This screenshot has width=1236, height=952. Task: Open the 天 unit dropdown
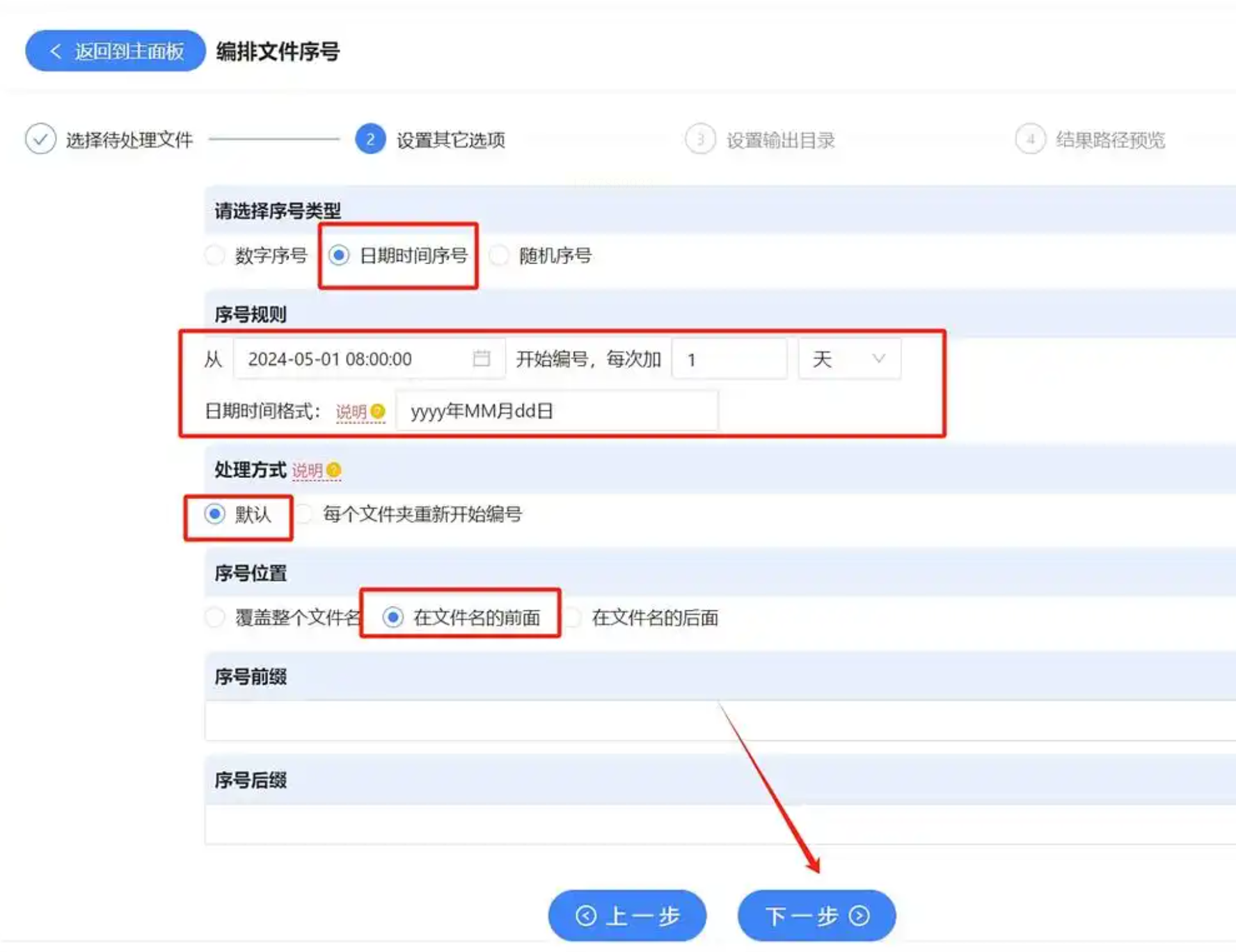[x=849, y=359]
